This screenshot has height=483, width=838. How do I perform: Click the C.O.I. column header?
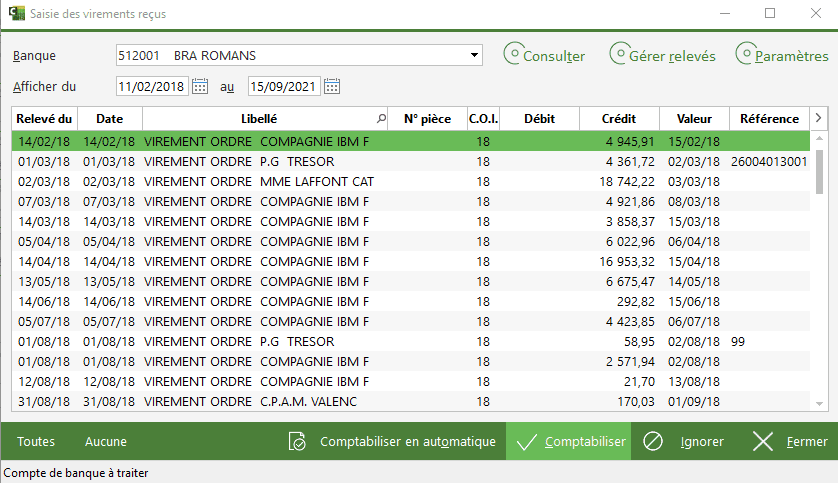coord(483,119)
